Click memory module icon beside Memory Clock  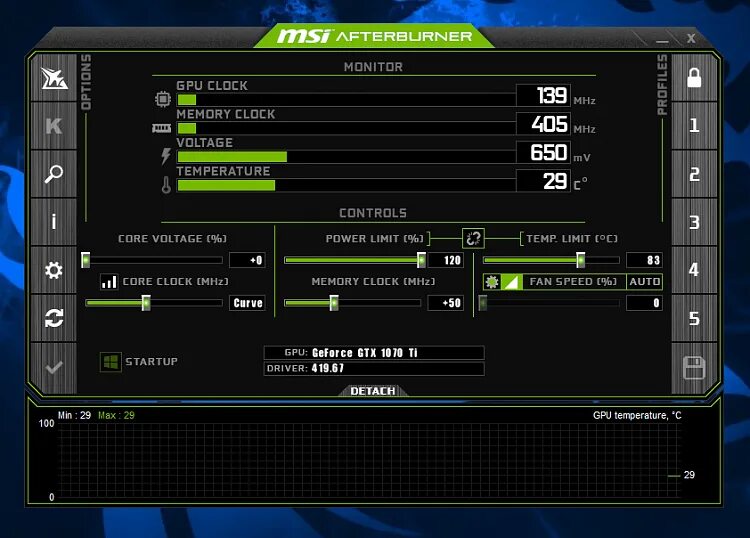click(x=162, y=128)
